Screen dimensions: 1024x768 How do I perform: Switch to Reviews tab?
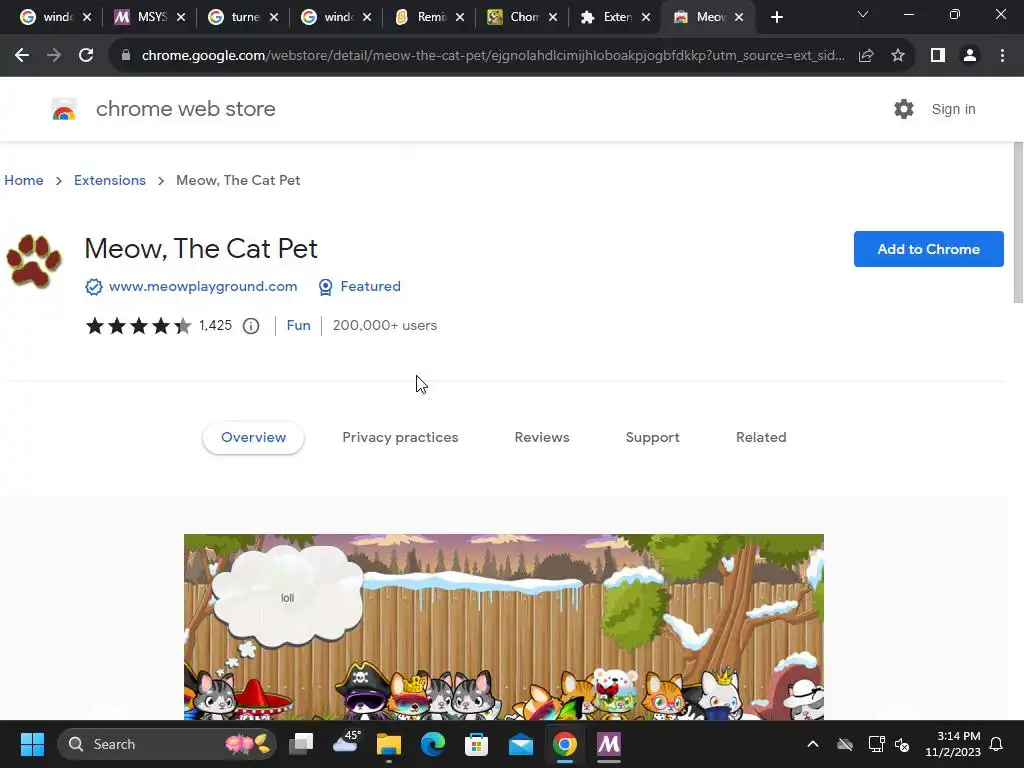(542, 438)
